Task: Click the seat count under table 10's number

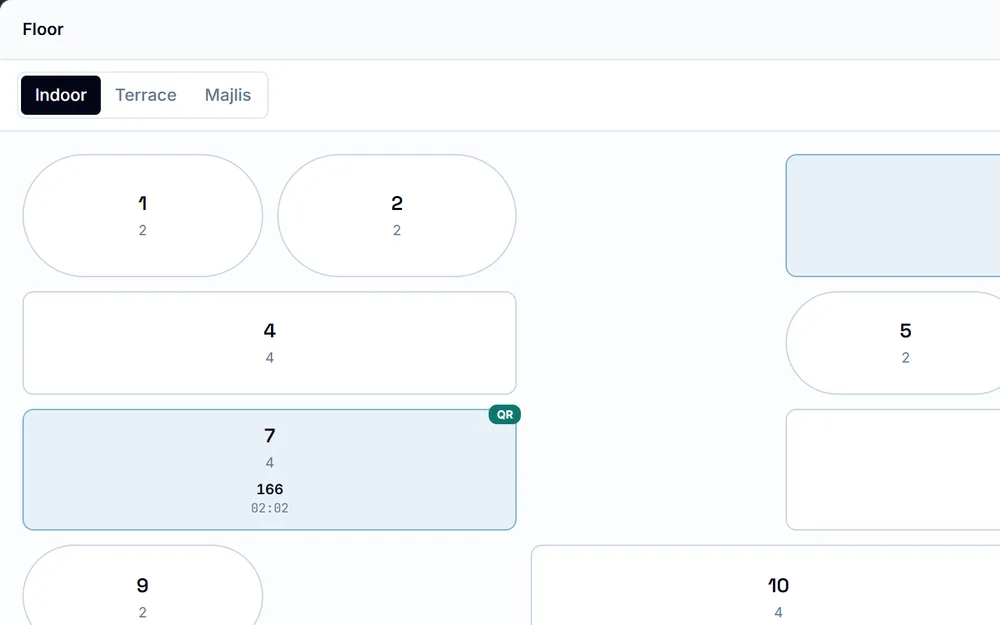Action: [x=778, y=613]
